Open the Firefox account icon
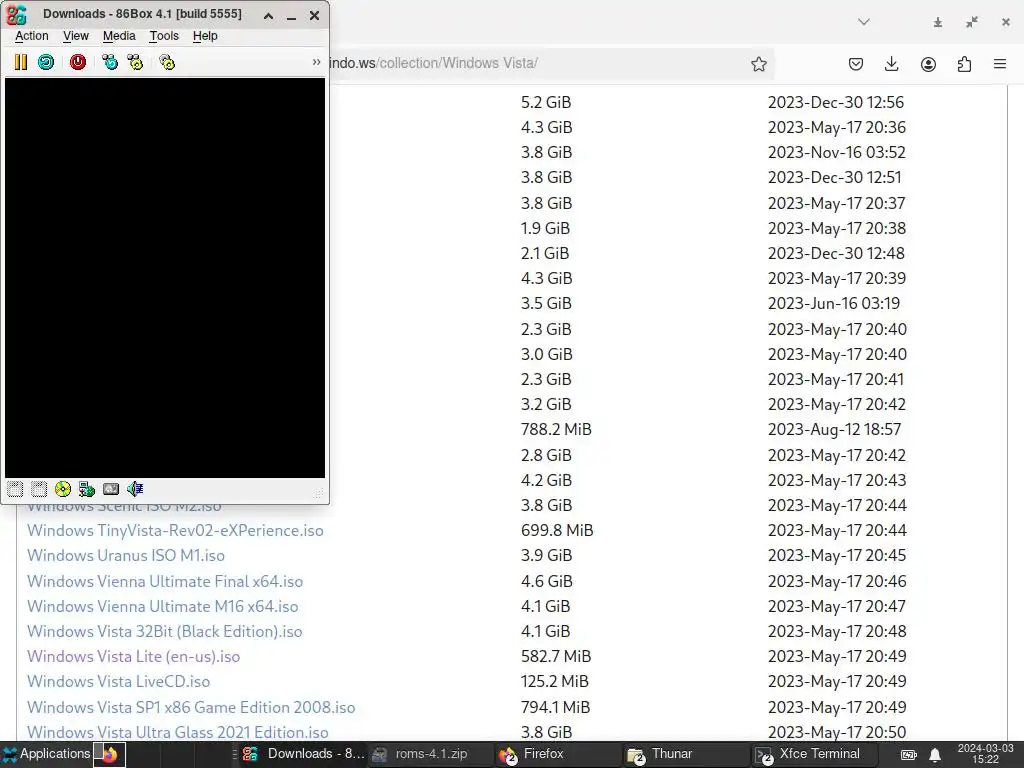 click(x=928, y=63)
